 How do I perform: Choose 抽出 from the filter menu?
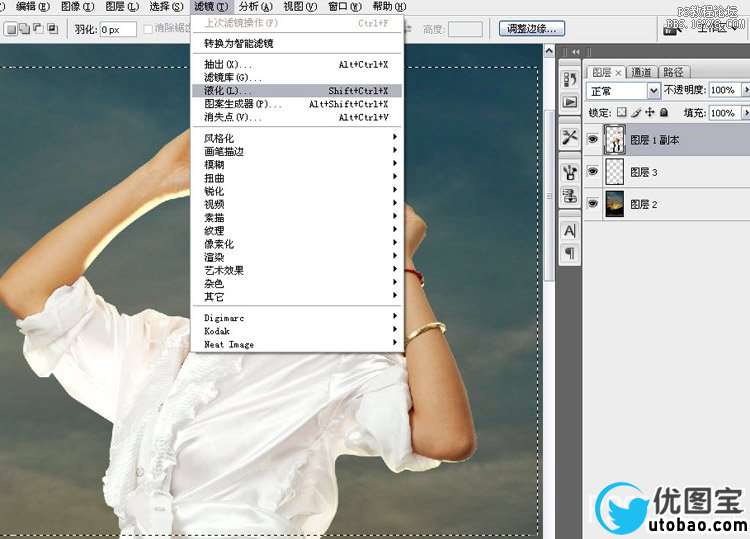[x=297, y=64]
